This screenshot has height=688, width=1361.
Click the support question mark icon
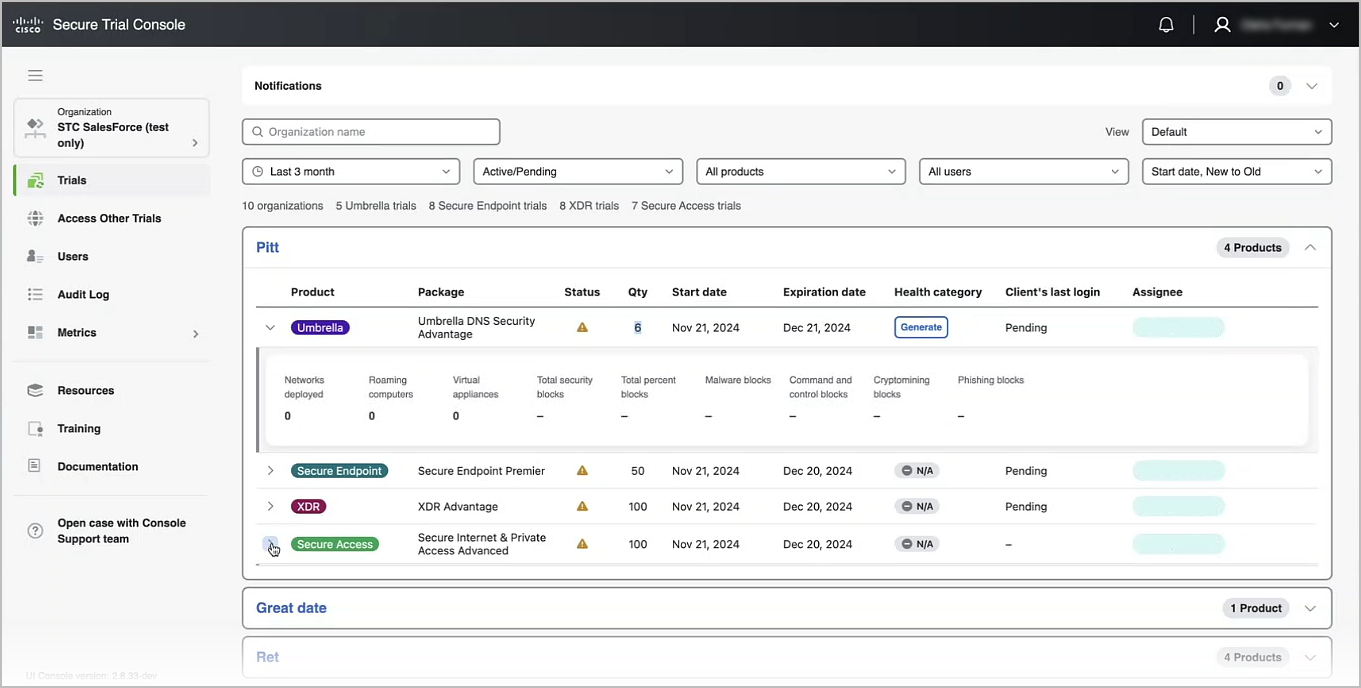pyautogui.click(x=36, y=531)
